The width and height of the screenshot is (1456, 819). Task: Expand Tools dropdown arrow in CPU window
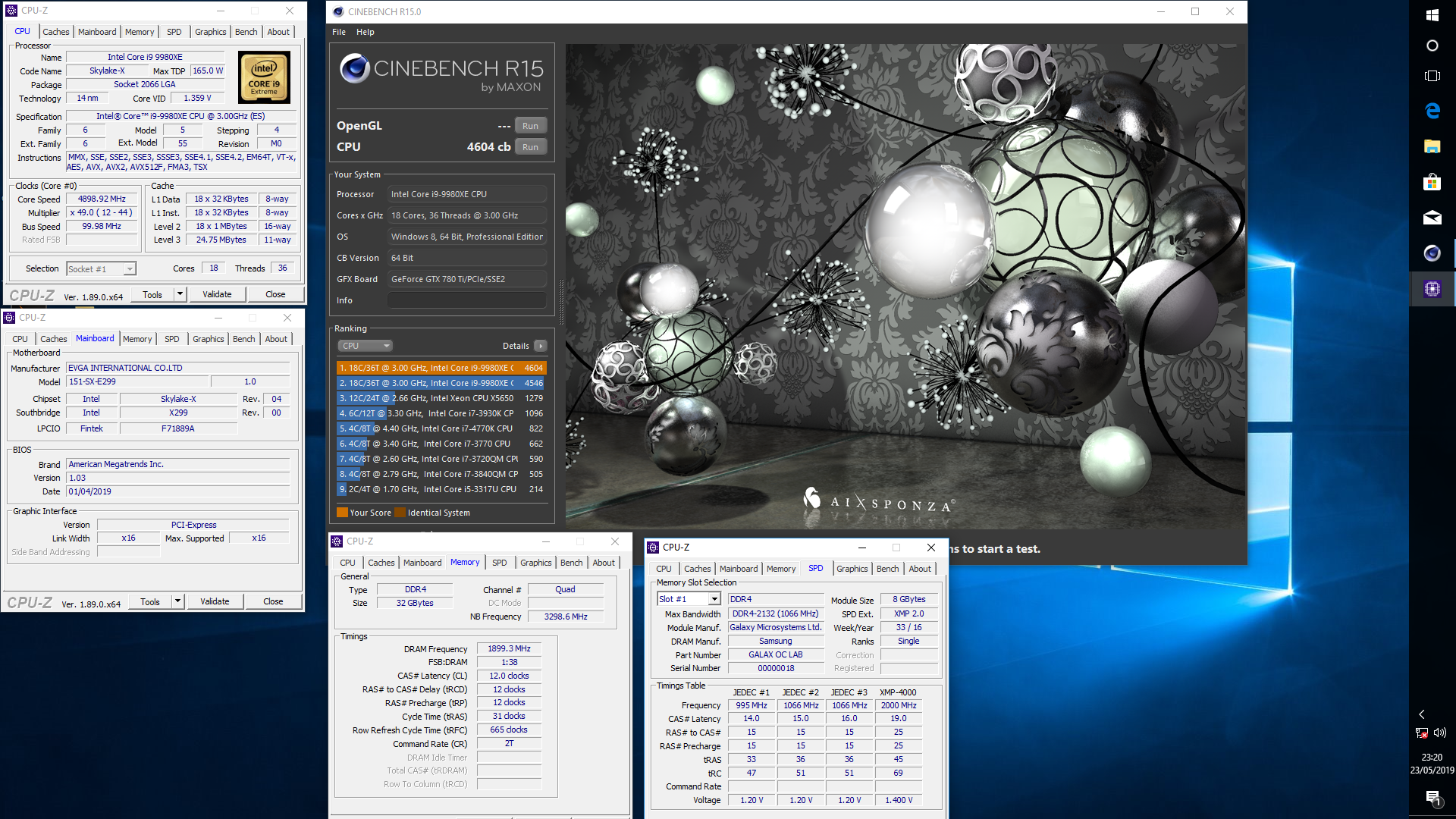click(180, 294)
